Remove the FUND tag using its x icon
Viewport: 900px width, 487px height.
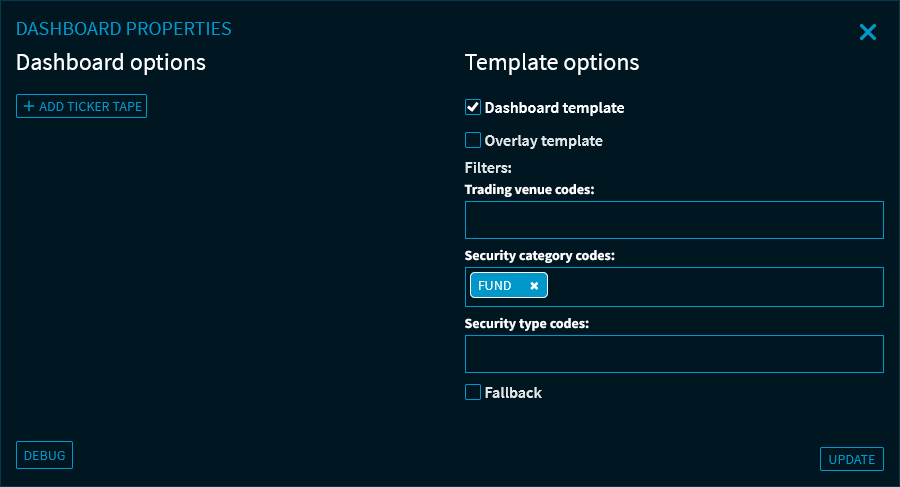click(534, 286)
